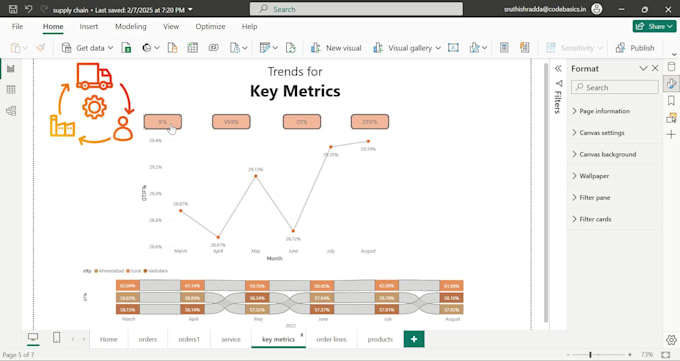Open the File menu
680x361 pixels.
click(x=17, y=26)
